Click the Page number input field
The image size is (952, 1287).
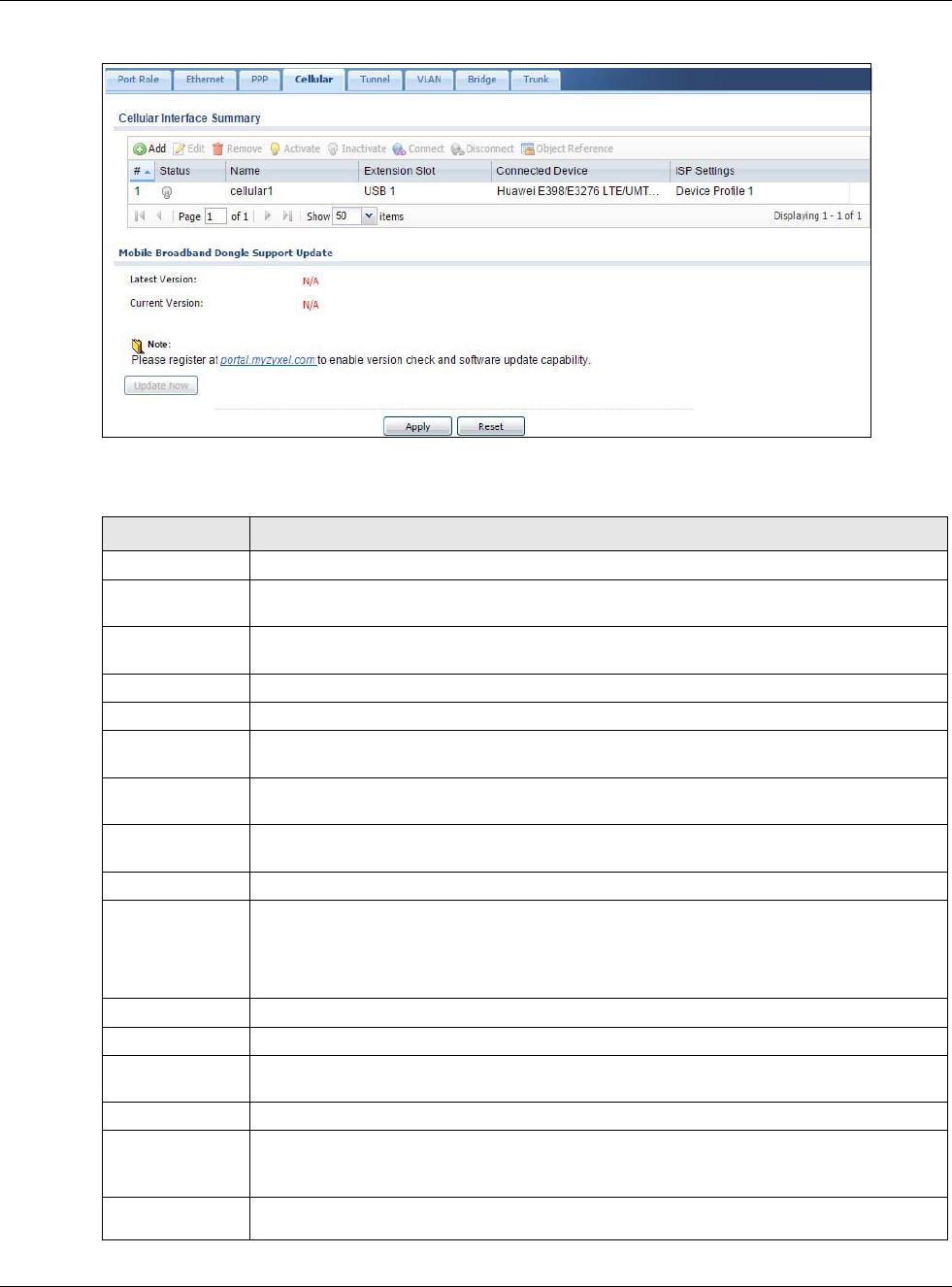click(214, 216)
